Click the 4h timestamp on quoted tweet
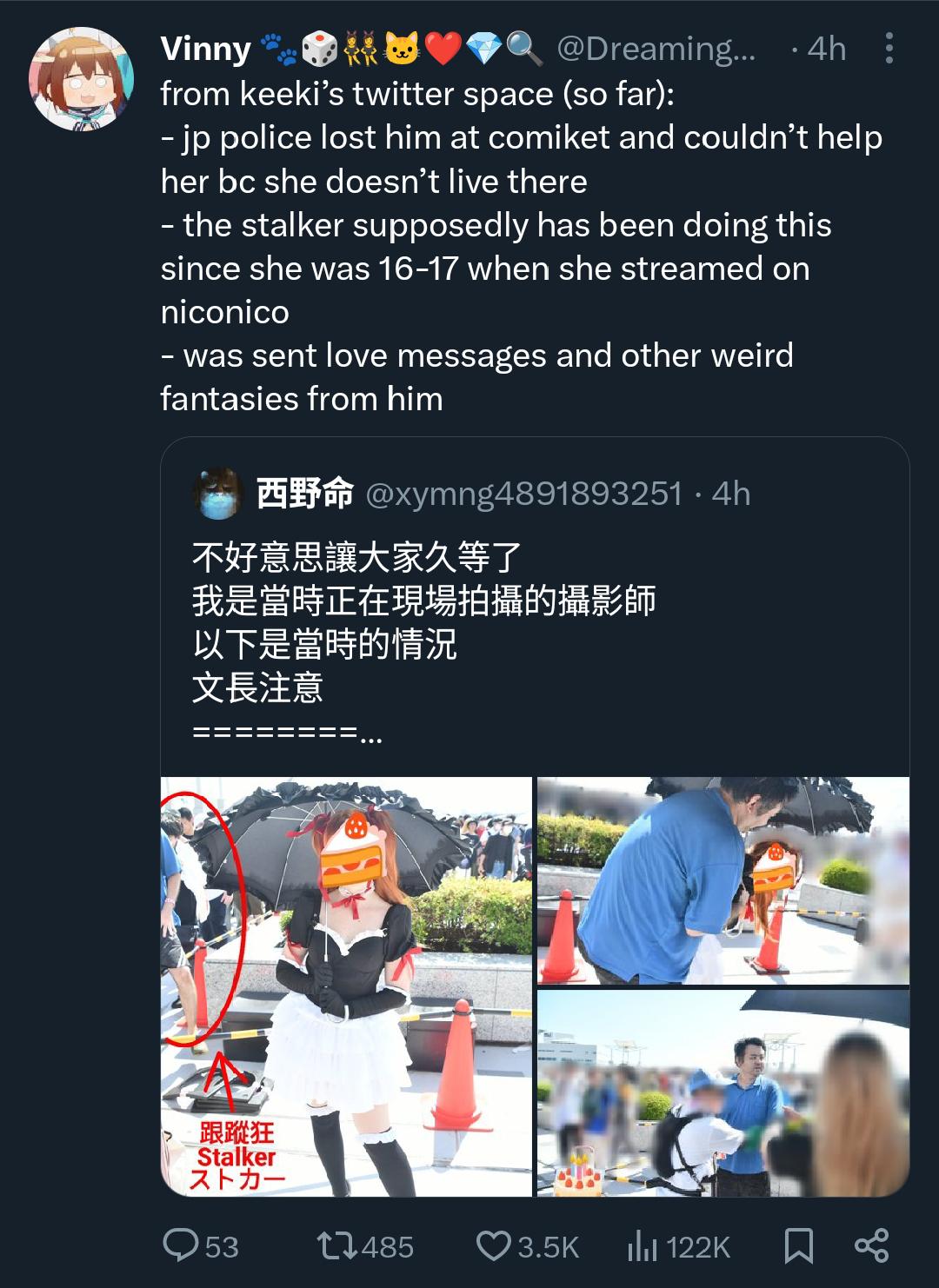 730,494
